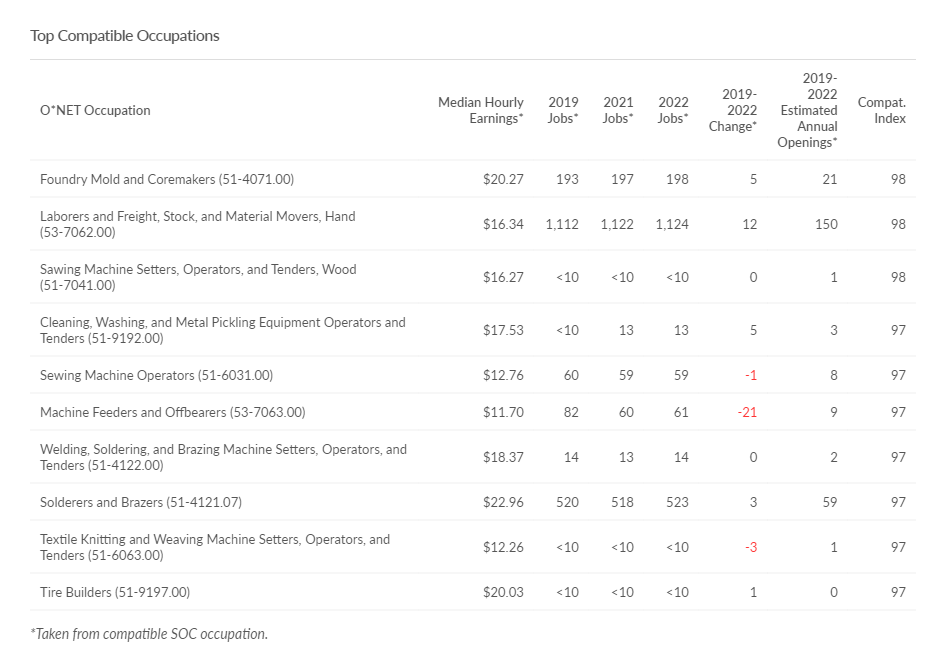
Task: Click the Top Compatible Occupations heading
Action: [x=125, y=36]
